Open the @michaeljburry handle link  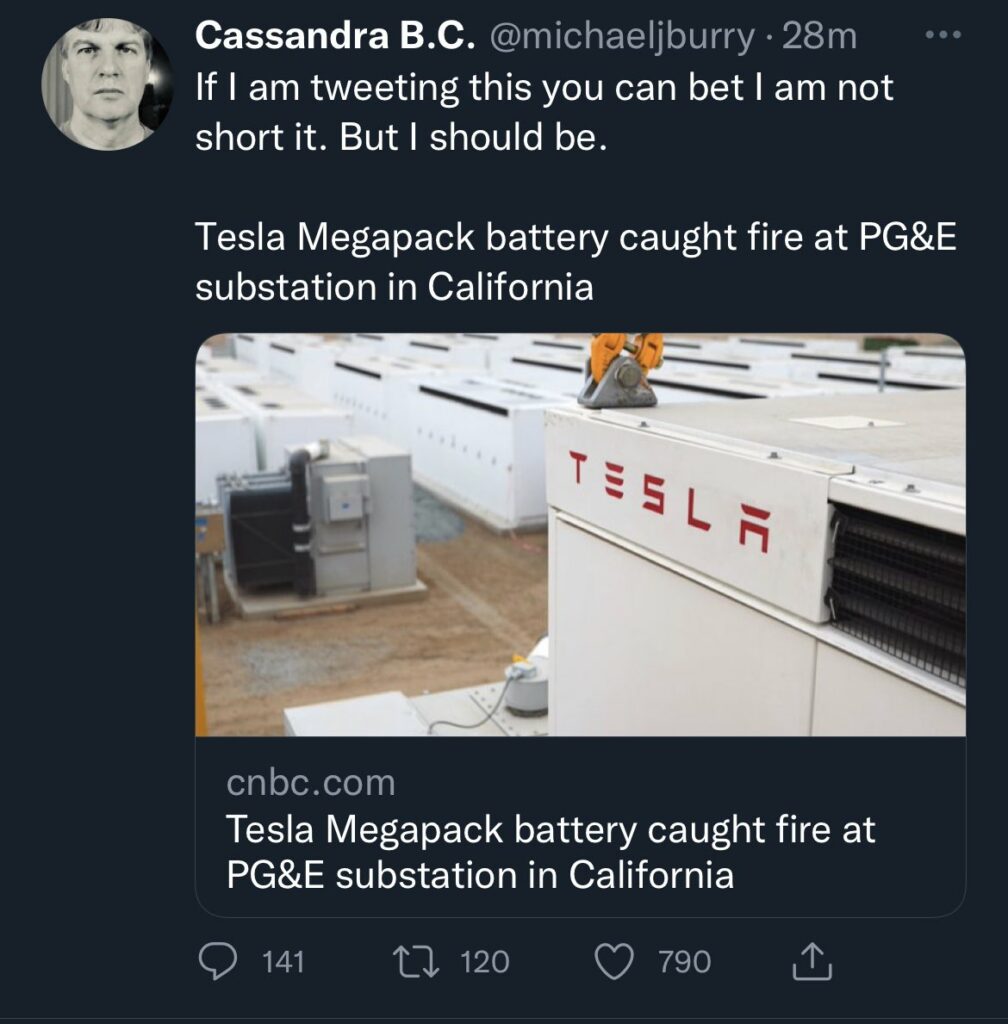(622, 37)
